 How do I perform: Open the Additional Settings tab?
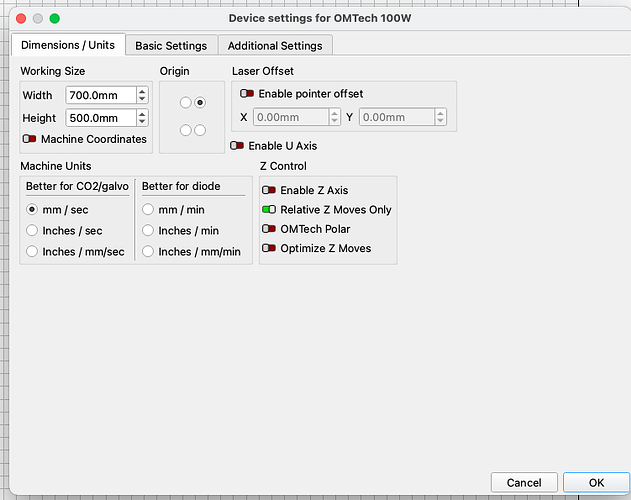click(275, 46)
